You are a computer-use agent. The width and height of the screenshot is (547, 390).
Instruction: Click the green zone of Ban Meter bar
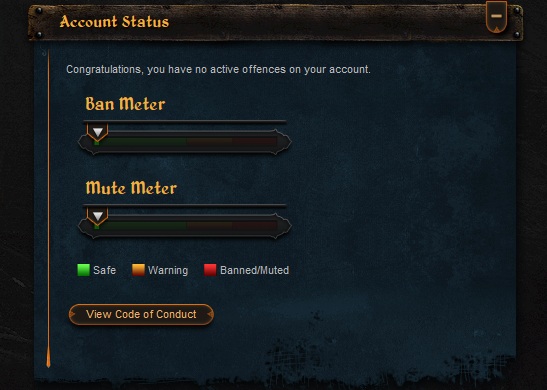click(141, 142)
